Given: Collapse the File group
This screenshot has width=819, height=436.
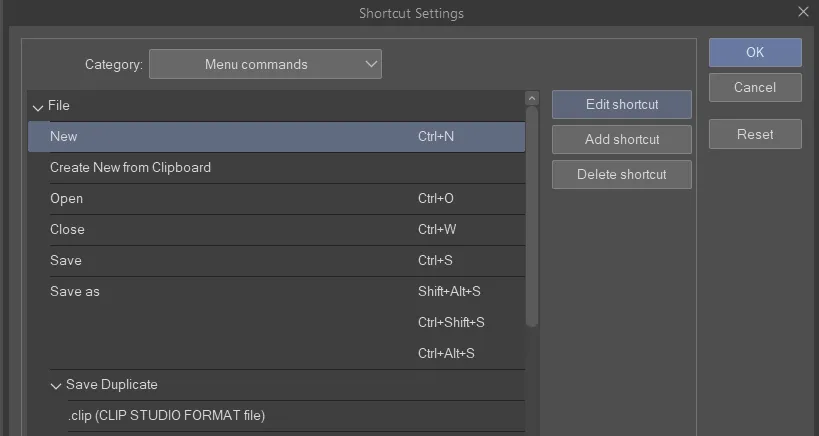Looking at the screenshot, I should (38, 106).
